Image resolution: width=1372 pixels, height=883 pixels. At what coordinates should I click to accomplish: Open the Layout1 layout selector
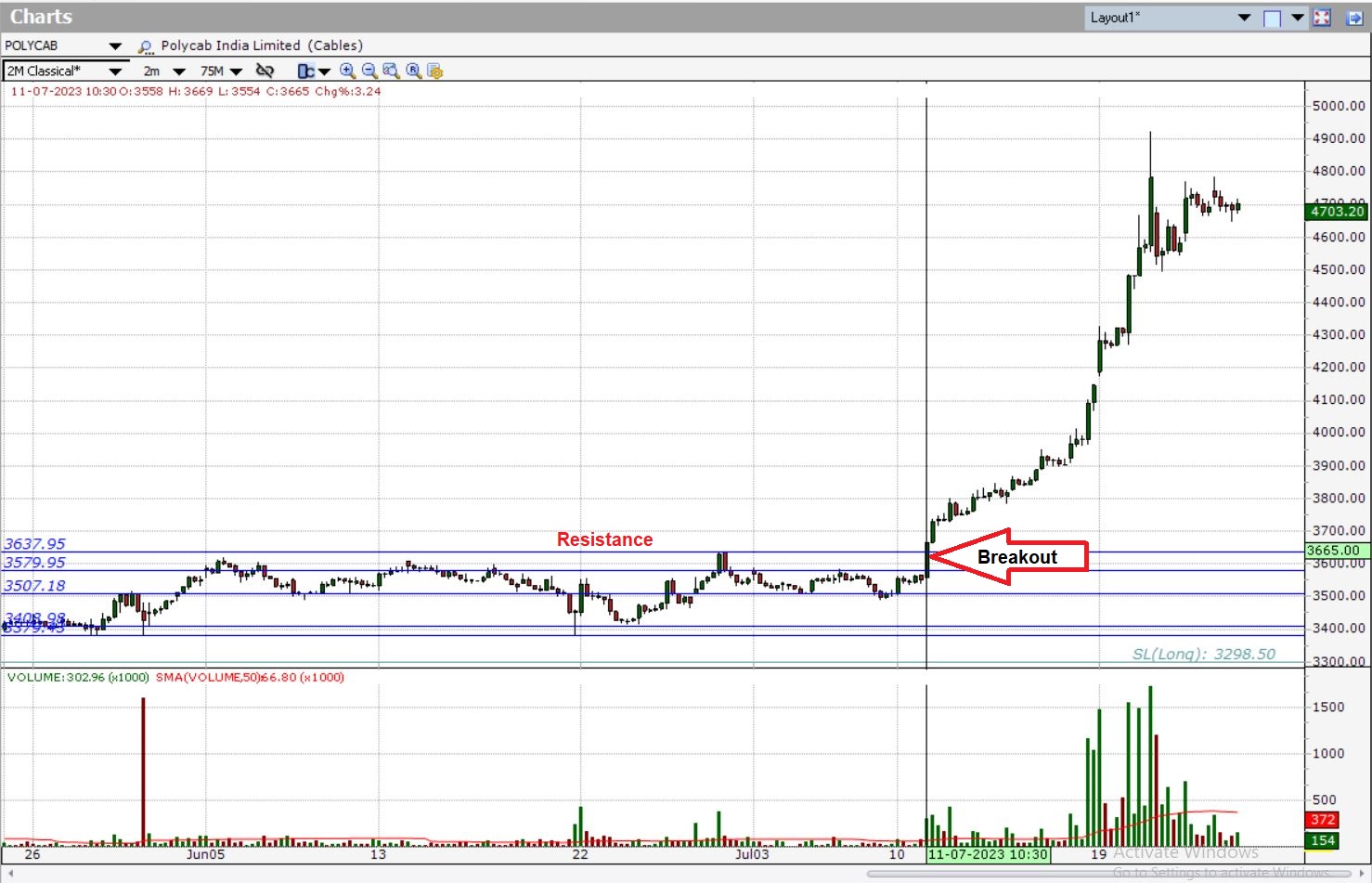[1244, 18]
